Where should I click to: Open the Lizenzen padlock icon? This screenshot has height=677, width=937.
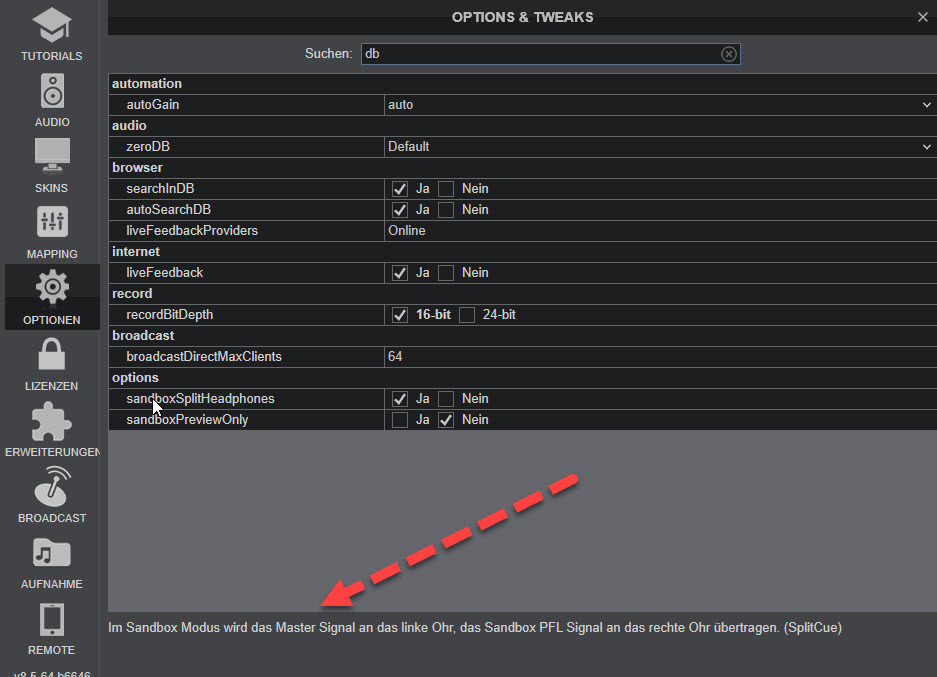[x=52, y=354]
